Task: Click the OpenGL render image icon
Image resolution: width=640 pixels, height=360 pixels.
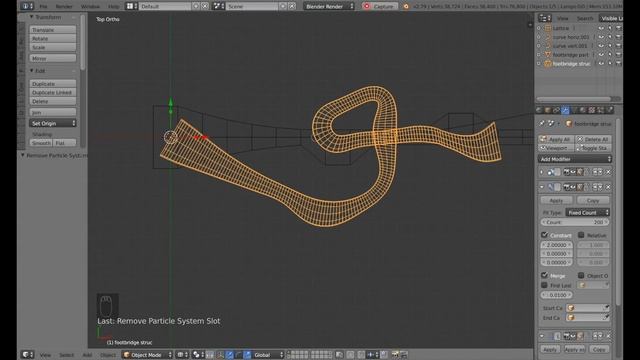Action: (x=395, y=355)
